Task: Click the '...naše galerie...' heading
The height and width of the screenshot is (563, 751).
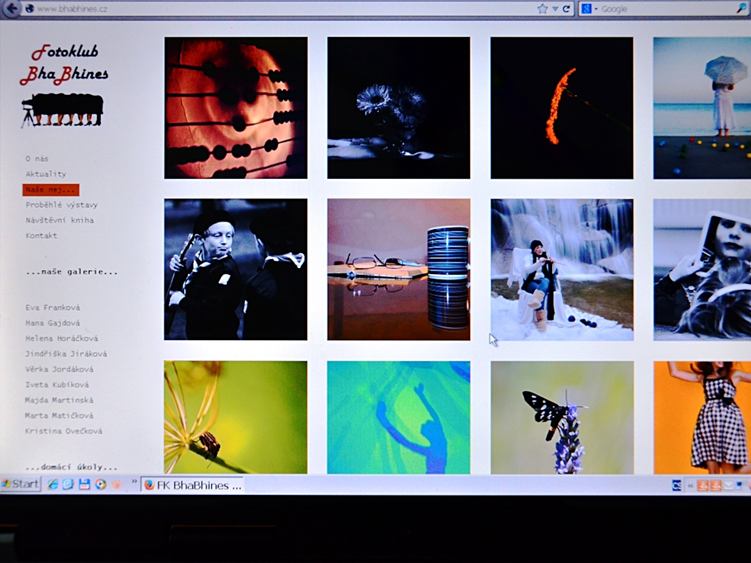Action: 72,272
